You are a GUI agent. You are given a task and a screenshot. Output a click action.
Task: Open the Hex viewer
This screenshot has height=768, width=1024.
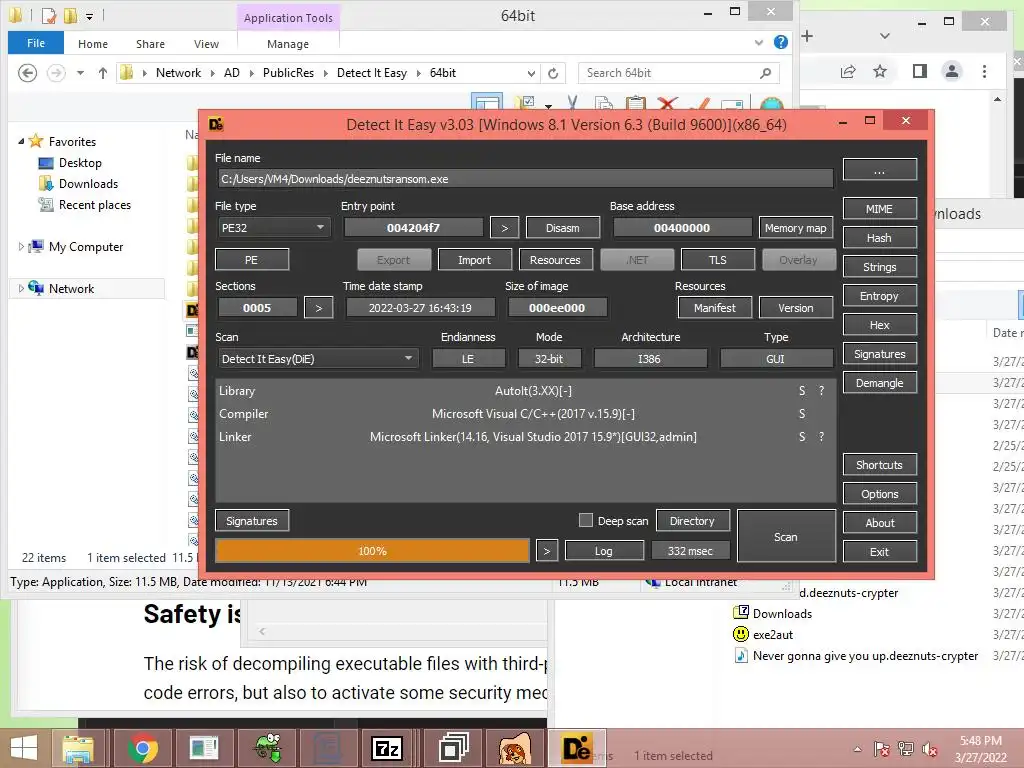[880, 325]
